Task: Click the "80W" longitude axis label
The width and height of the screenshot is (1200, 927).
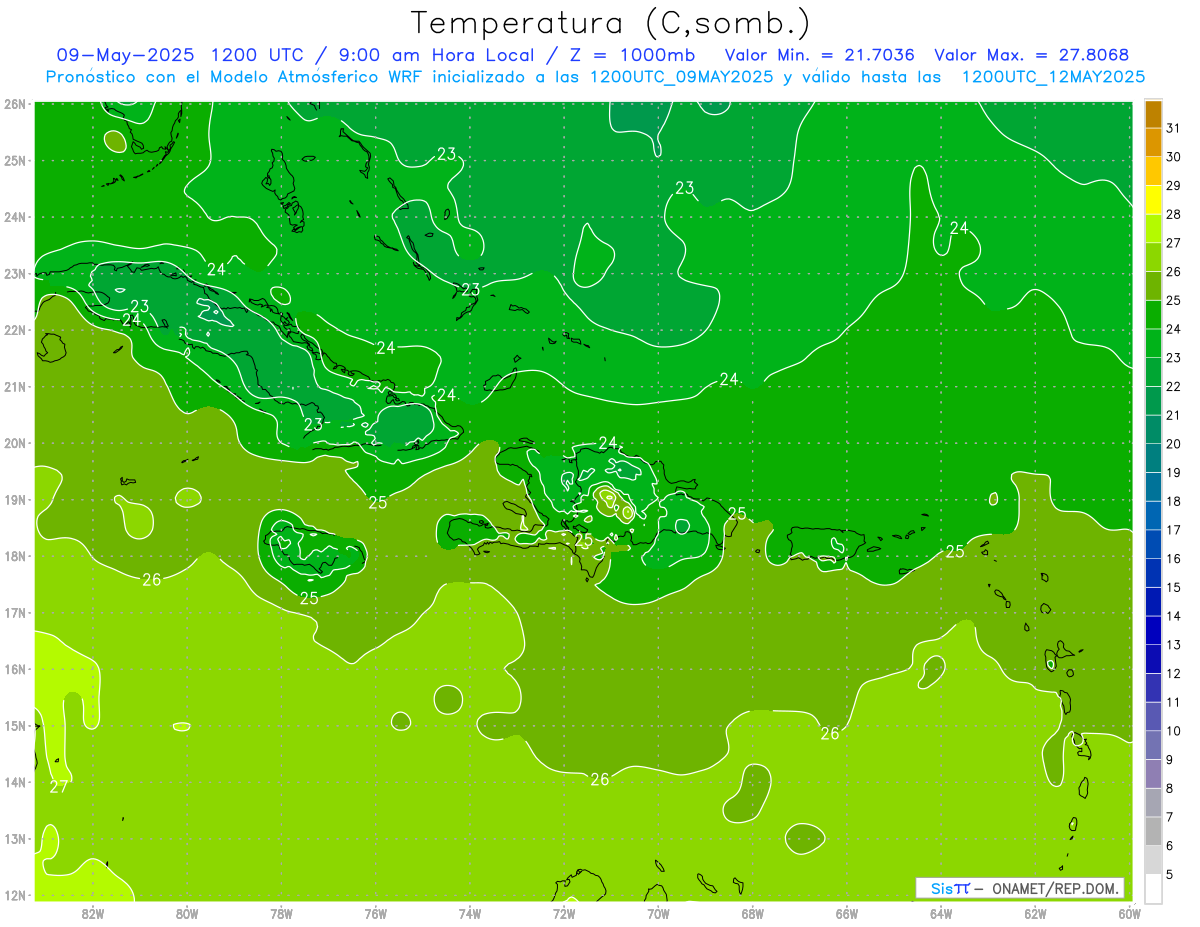Action: point(187,913)
